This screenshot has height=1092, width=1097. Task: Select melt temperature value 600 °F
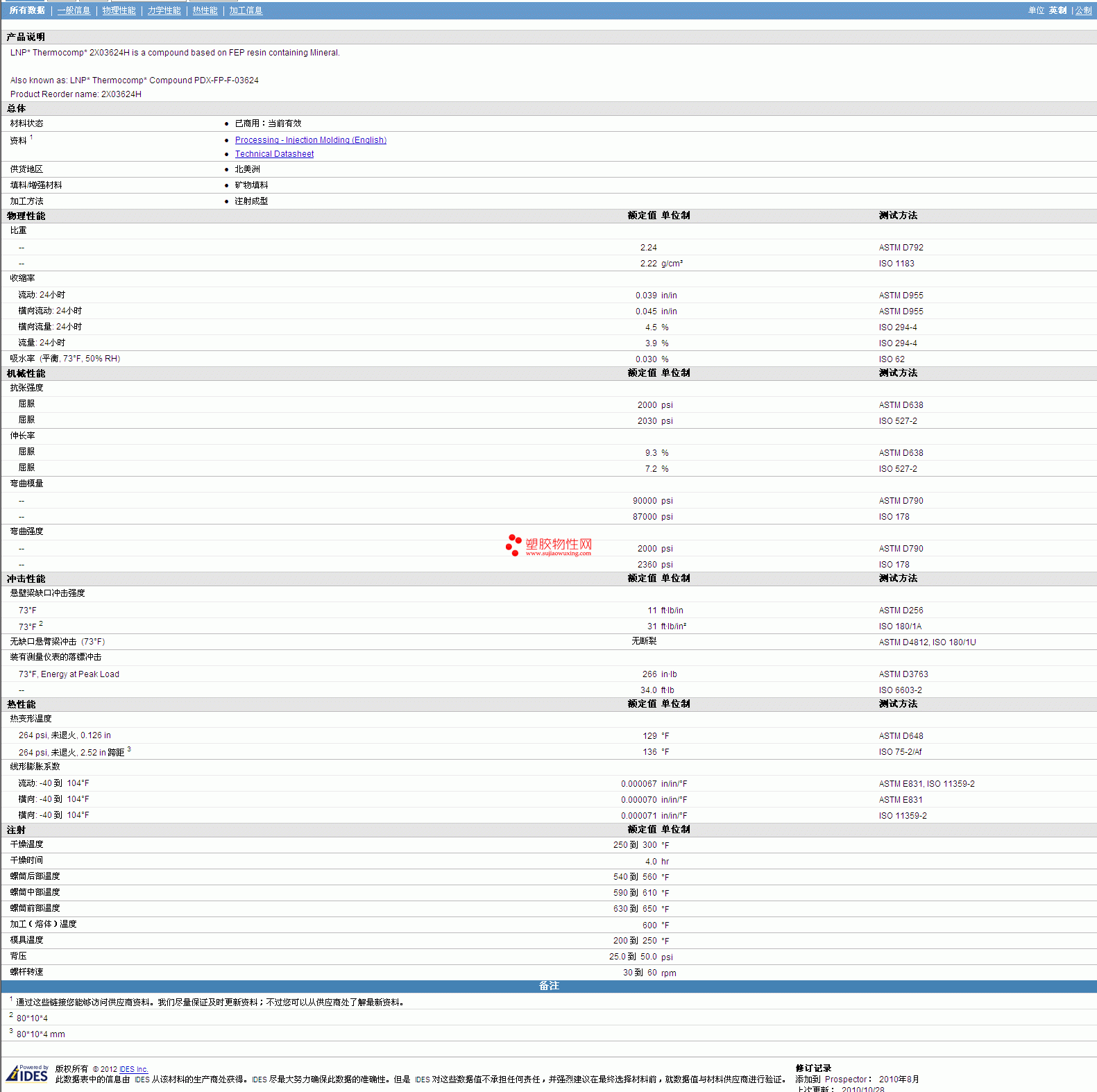coord(656,925)
